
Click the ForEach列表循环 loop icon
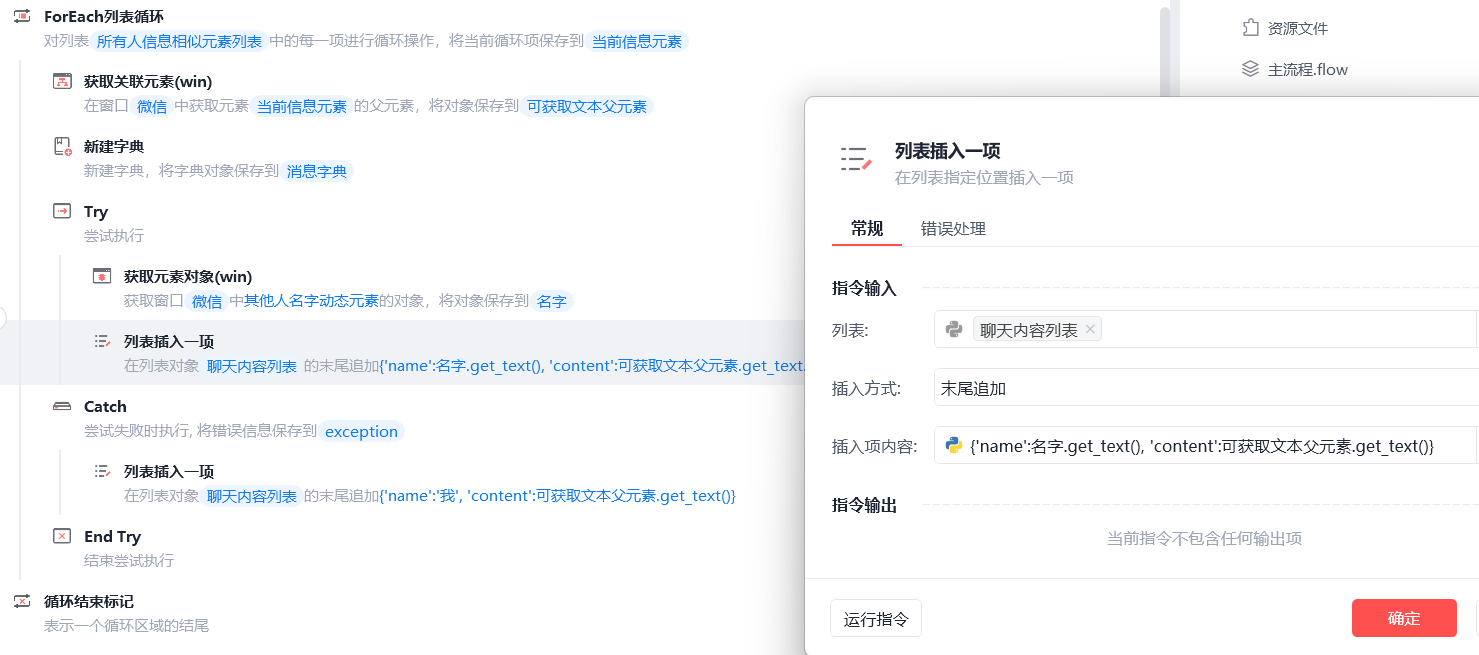coord(21,17)
